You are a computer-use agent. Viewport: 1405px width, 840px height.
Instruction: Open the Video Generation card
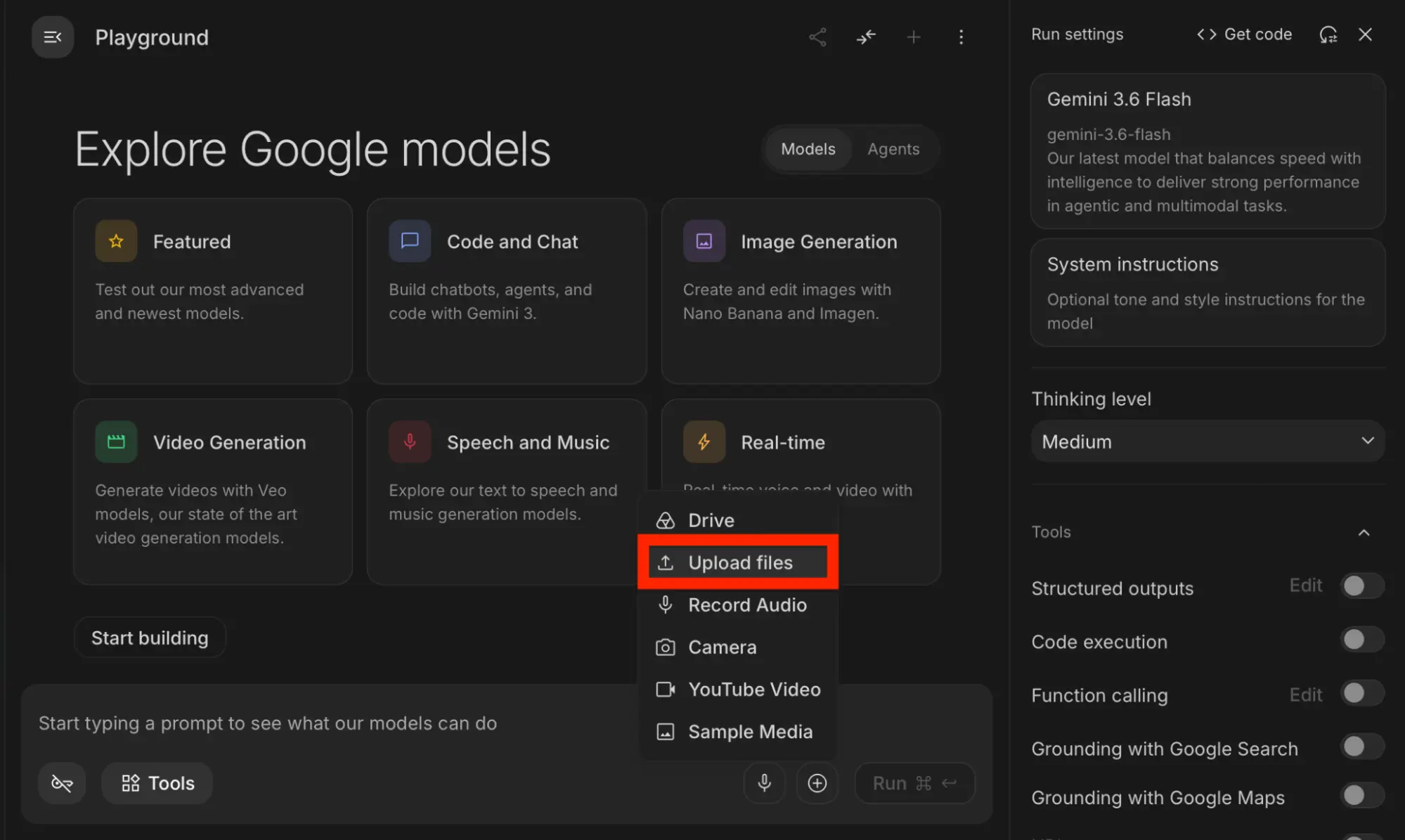[213, 492]
